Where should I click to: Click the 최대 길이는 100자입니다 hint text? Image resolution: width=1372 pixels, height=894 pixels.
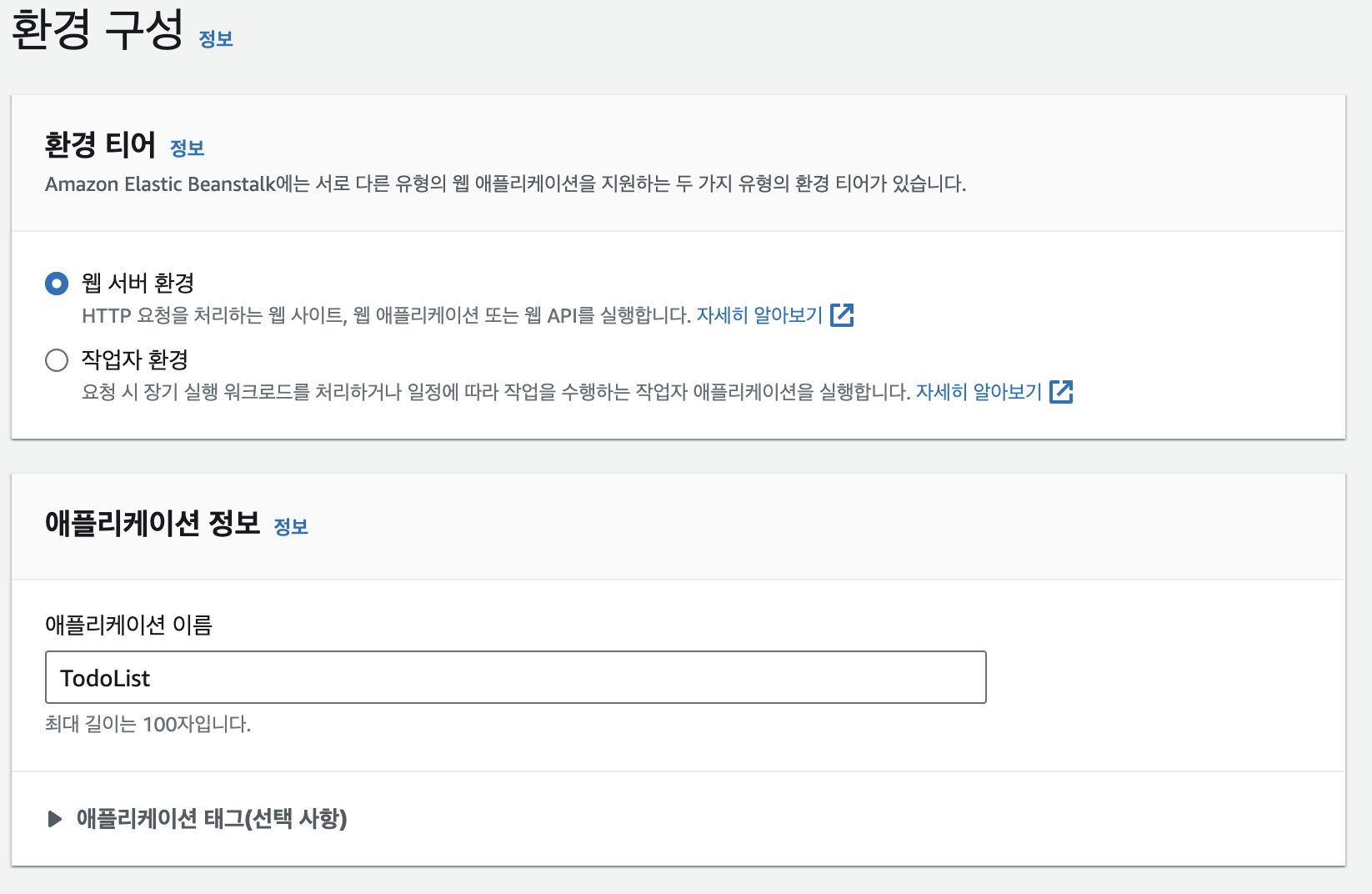148,724
